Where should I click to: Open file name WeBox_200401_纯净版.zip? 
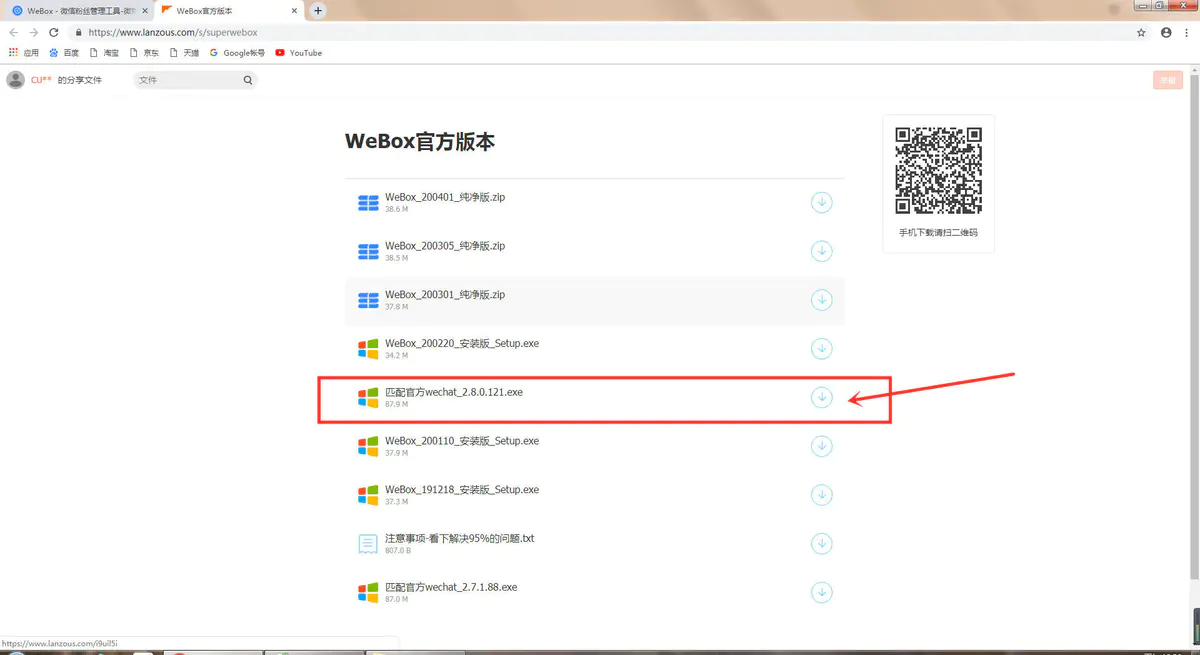(445, 197)
